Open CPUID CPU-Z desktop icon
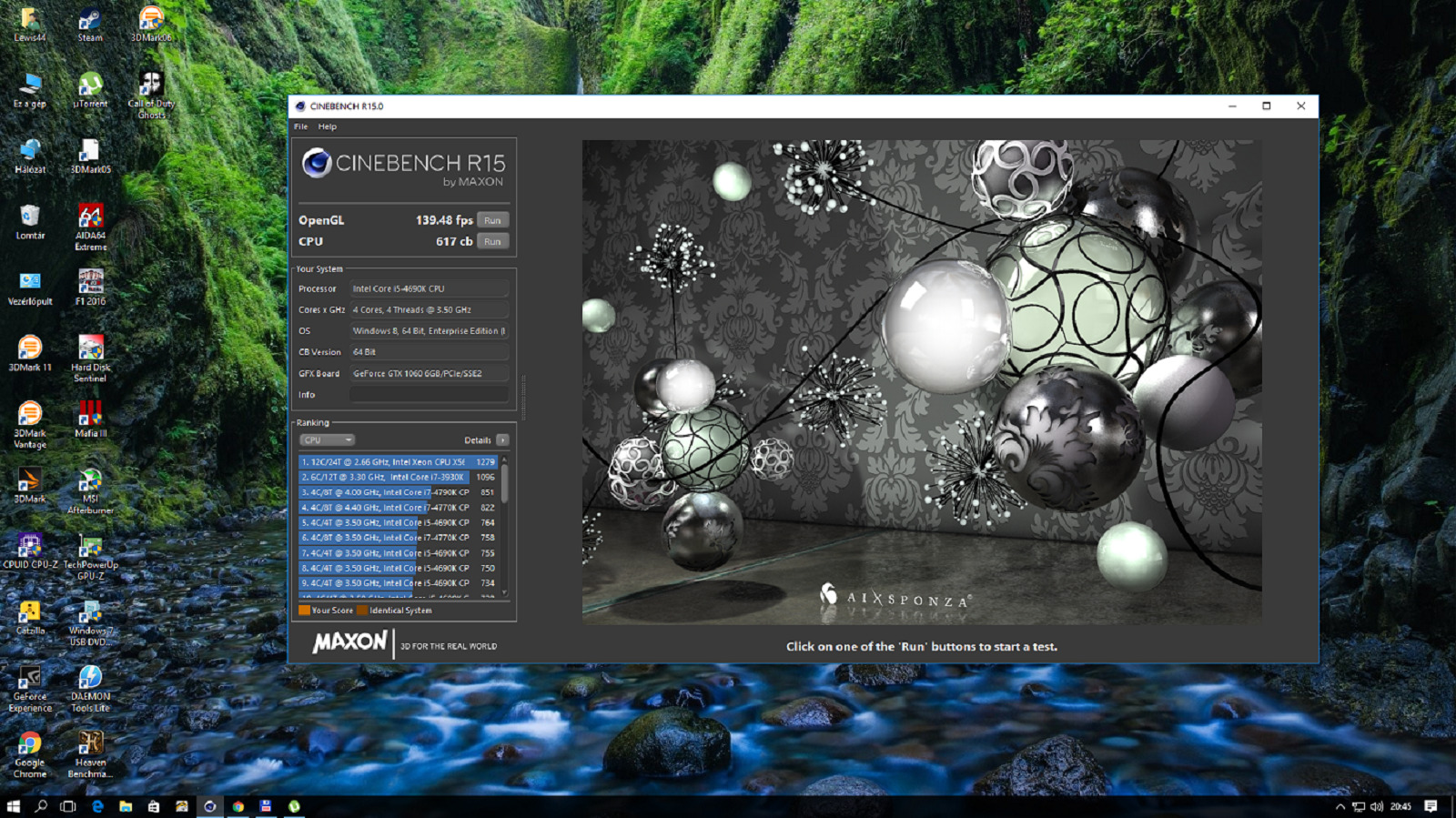 pyautogui.click(x=30, y=551)
